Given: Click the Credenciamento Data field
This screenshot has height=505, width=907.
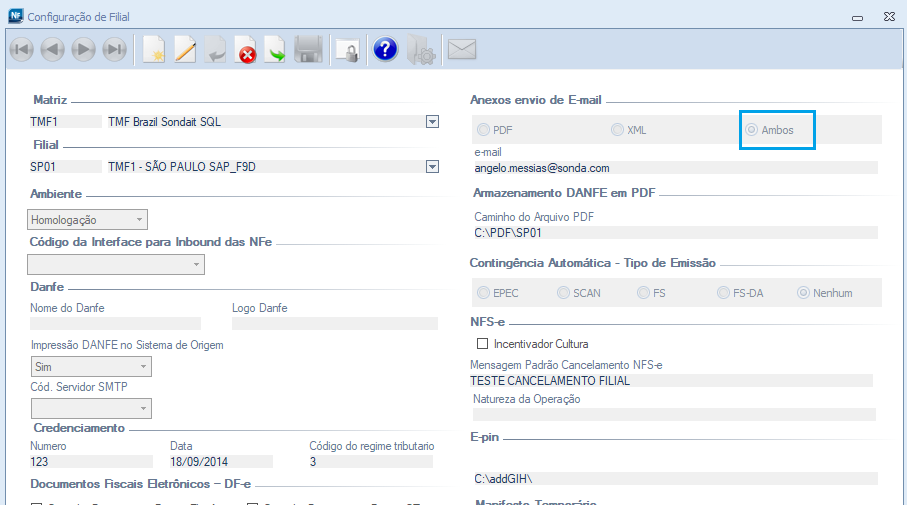Looking at the screenshot, I should (220, 462).
